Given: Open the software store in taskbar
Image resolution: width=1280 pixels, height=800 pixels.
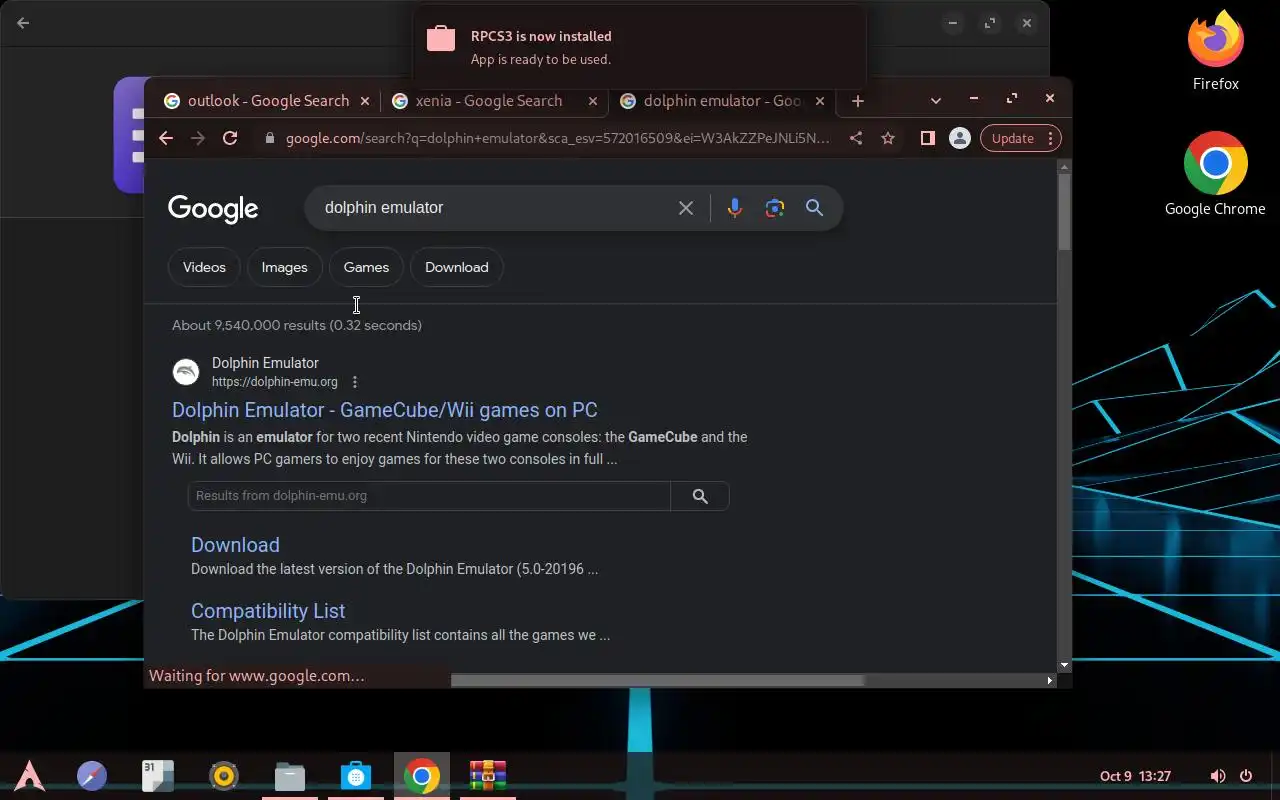Looking at the screenshot, I should click(356, 776).
